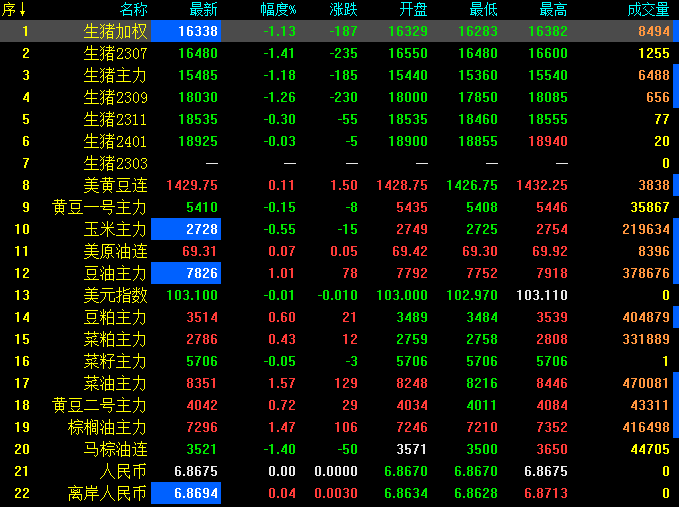Viewport: 679px width, 507px height.
Task: Click the 幅度% column header
Action: pyautogui.click(x=277, y=10)
